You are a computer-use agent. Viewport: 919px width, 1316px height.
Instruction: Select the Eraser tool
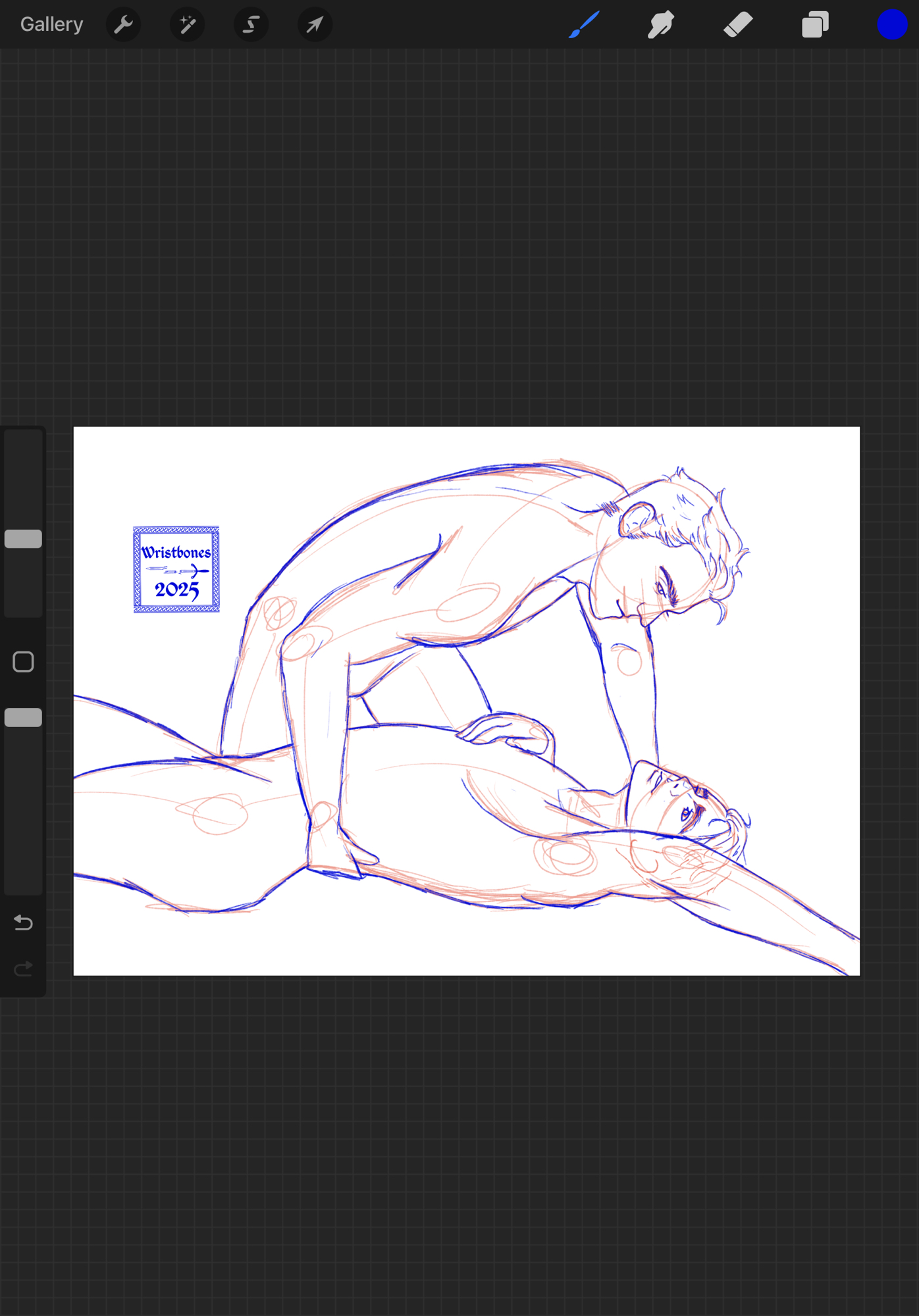click(x=738, y=24)
